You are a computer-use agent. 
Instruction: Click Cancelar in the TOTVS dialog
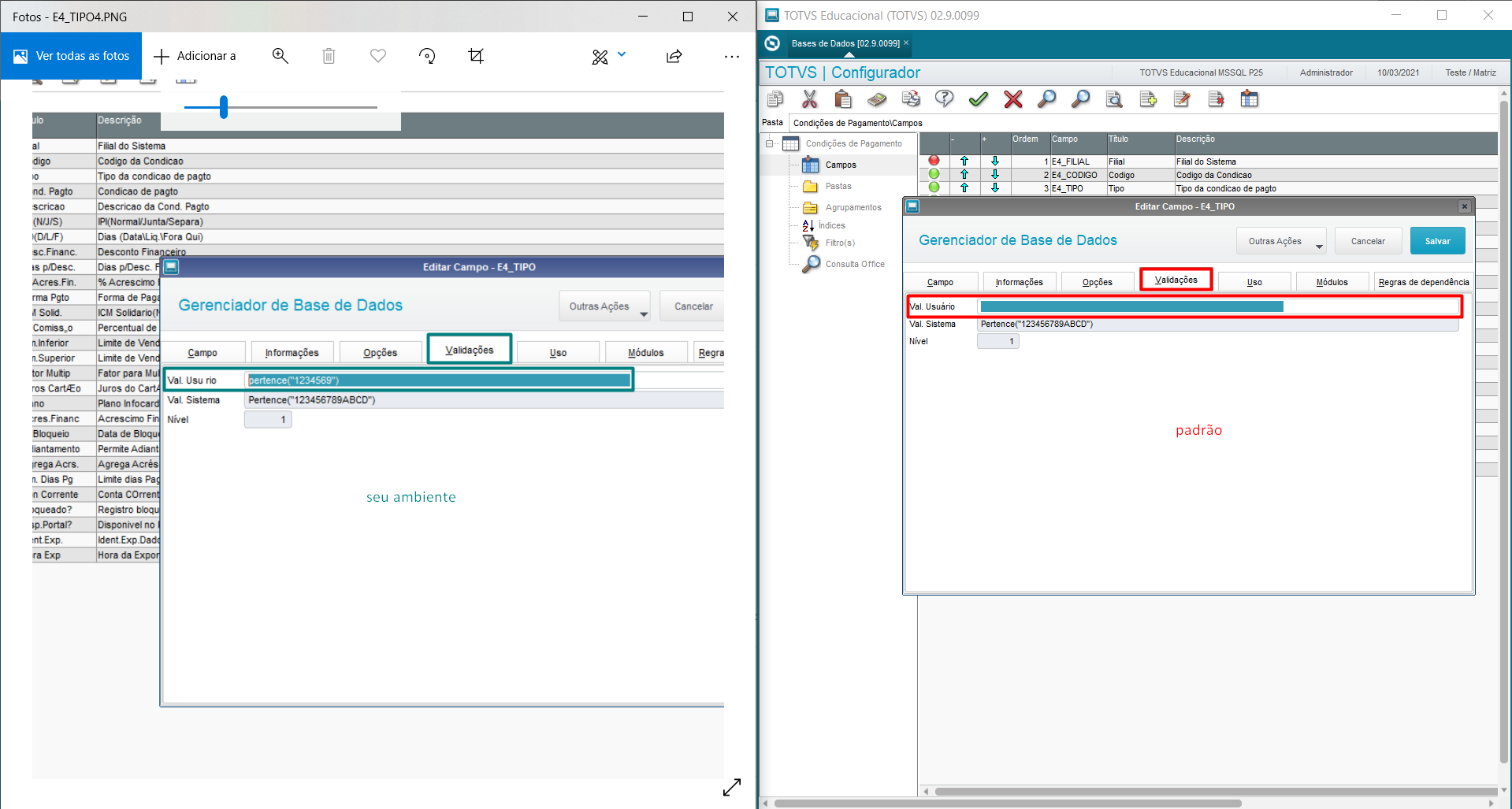pyautogui.click(x=1368, y=241)
